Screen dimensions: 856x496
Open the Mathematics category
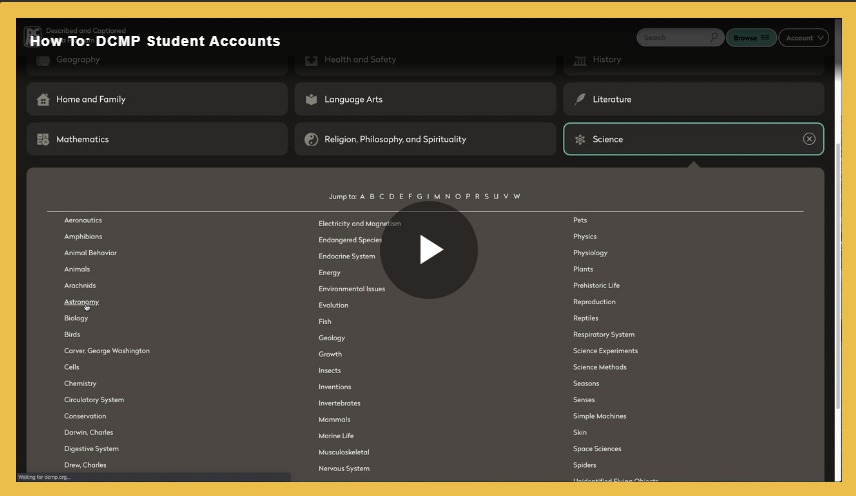(x=157, y=139)
